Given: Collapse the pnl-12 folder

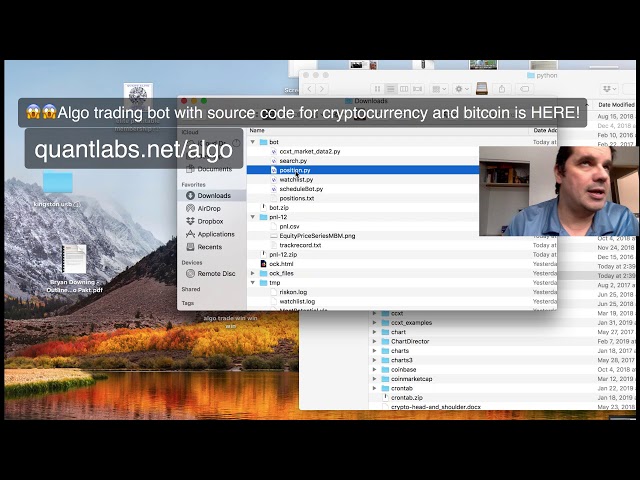Looking at the screenshot, I should click(253, 217).
